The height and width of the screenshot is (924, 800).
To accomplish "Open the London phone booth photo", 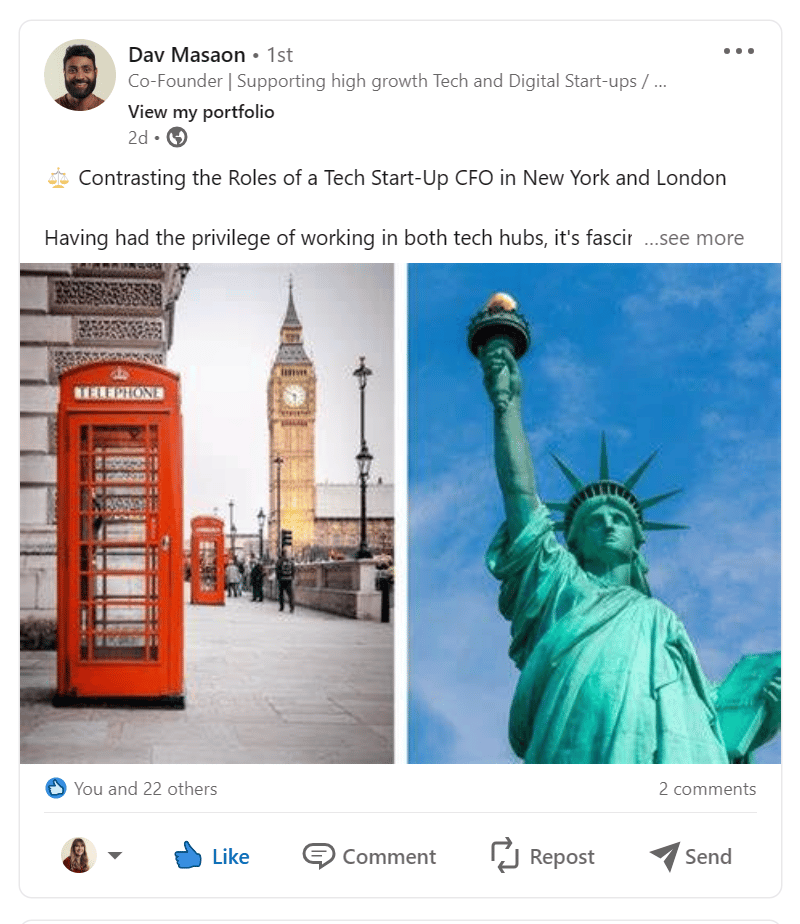I will coord(207,513).
